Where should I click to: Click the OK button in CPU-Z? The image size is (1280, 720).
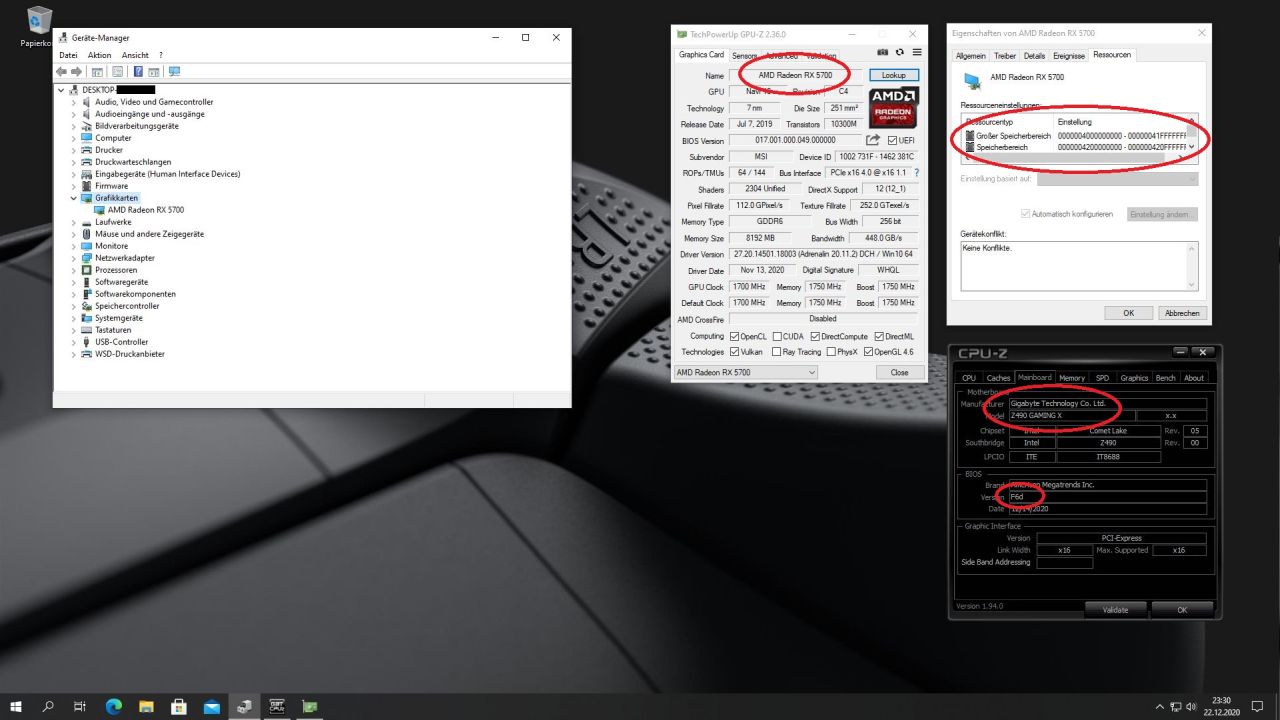(1182, 609)
